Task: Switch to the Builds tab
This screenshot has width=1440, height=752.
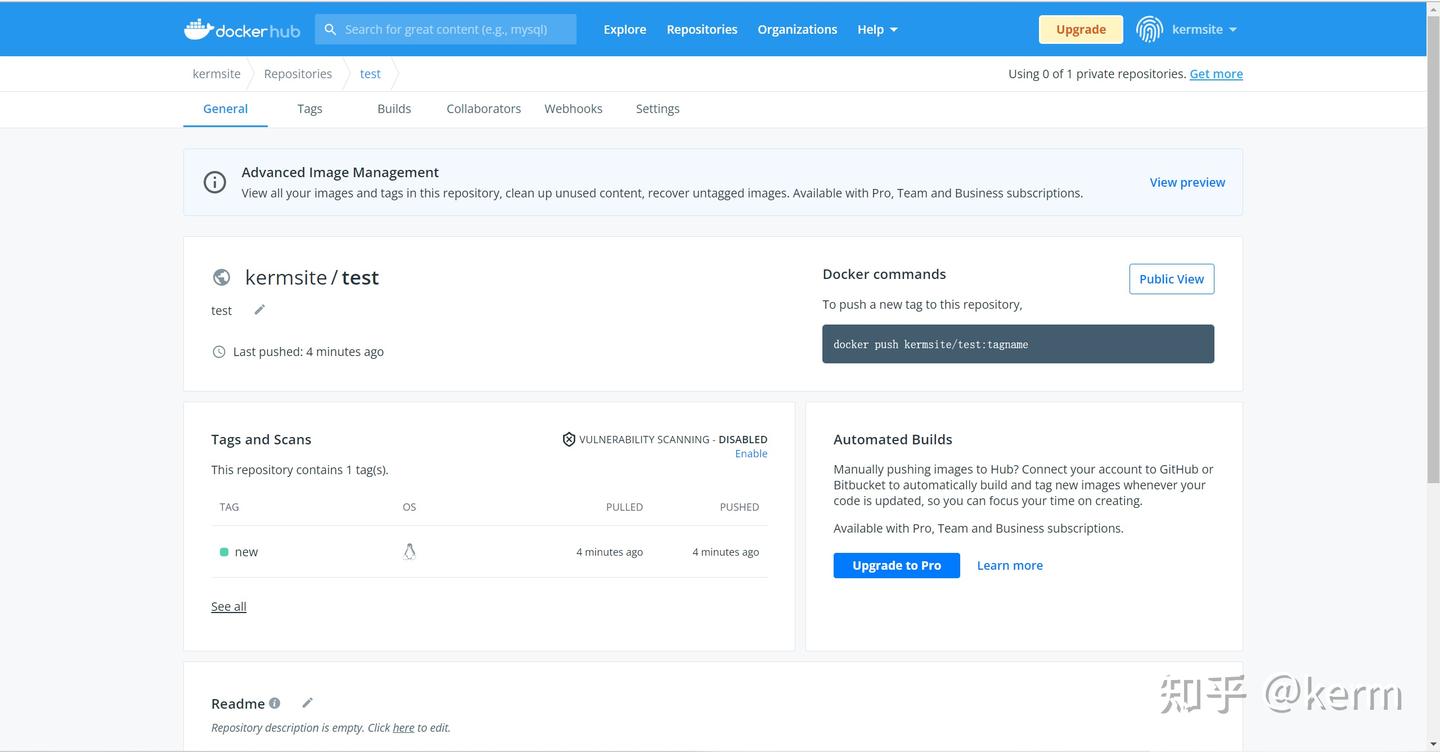Action: pos(394,109)
